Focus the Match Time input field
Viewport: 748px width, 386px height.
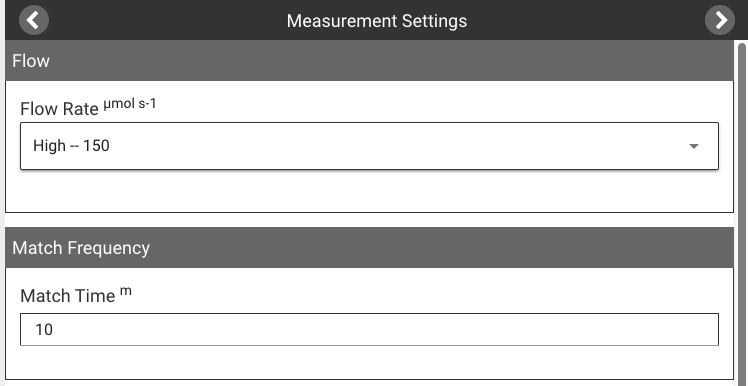click(369, 329)
